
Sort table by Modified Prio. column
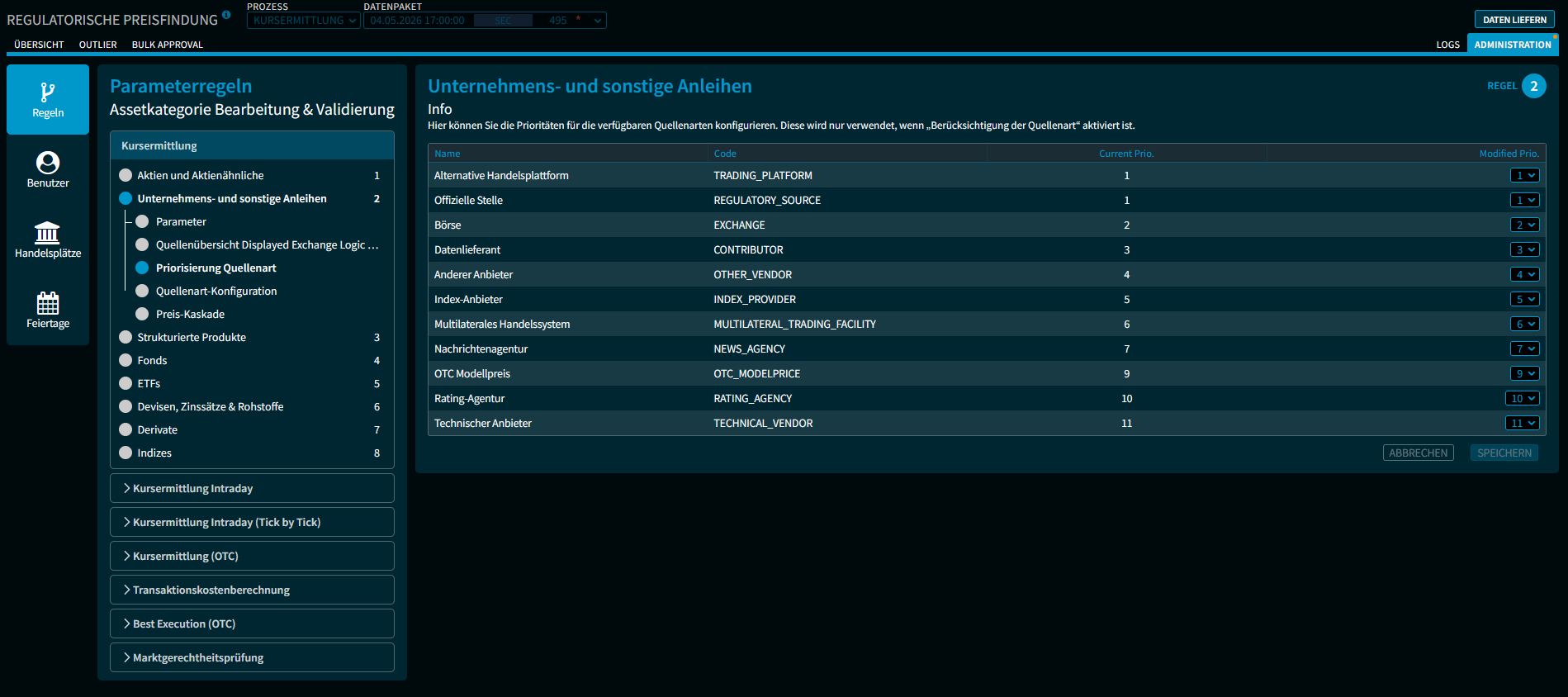1509,154
